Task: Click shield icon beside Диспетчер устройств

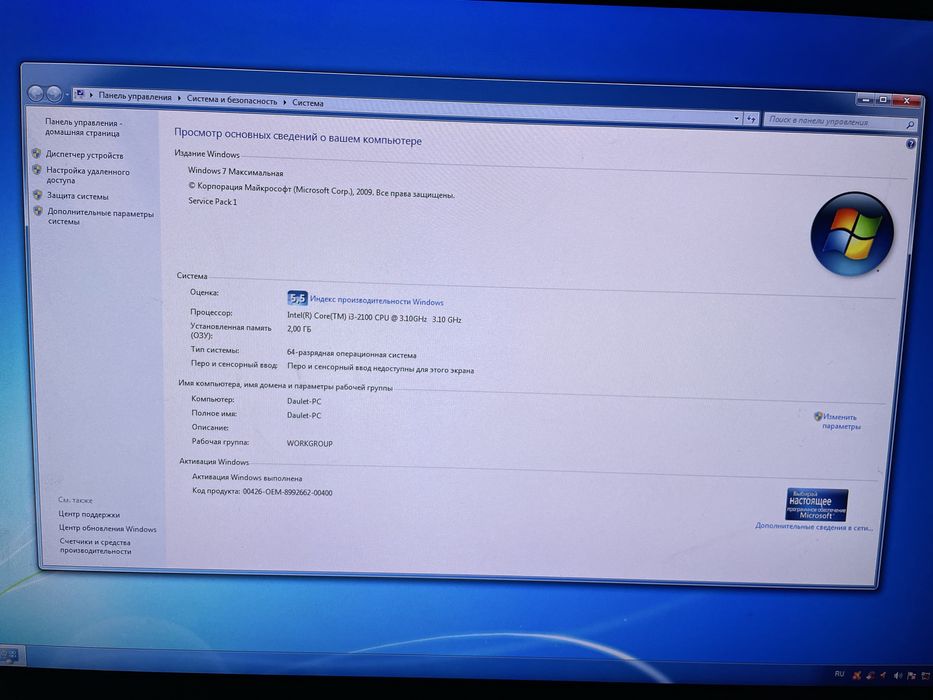Action: (36, 154)
